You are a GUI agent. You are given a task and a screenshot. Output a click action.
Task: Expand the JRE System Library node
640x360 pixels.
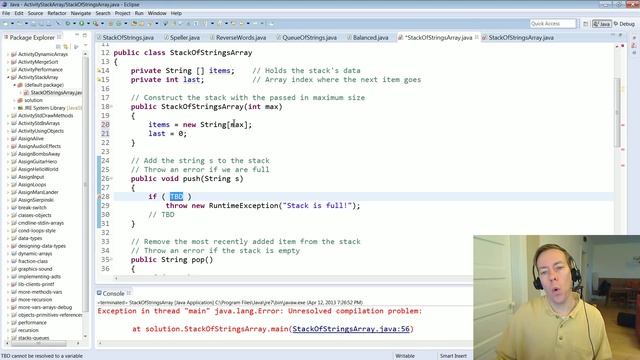(x=15, y=108)
